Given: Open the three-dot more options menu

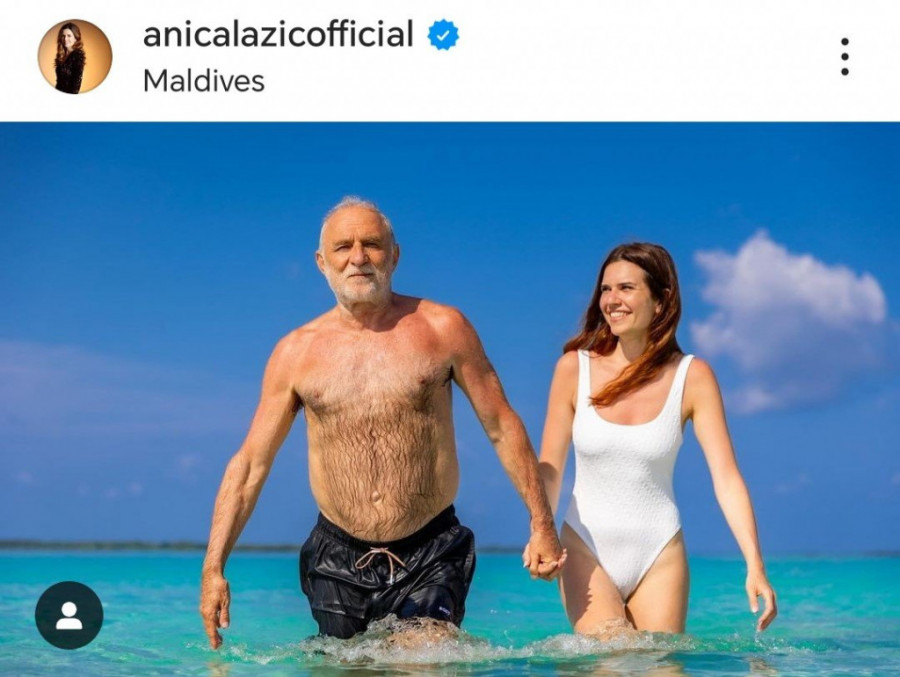Looking at the screenshot, I should tap(844, 57).
